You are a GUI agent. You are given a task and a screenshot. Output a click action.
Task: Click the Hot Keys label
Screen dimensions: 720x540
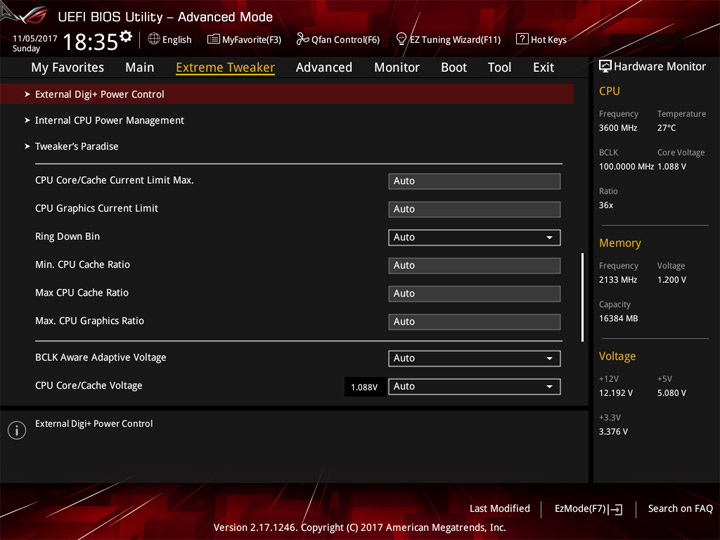tap(548, 39)
